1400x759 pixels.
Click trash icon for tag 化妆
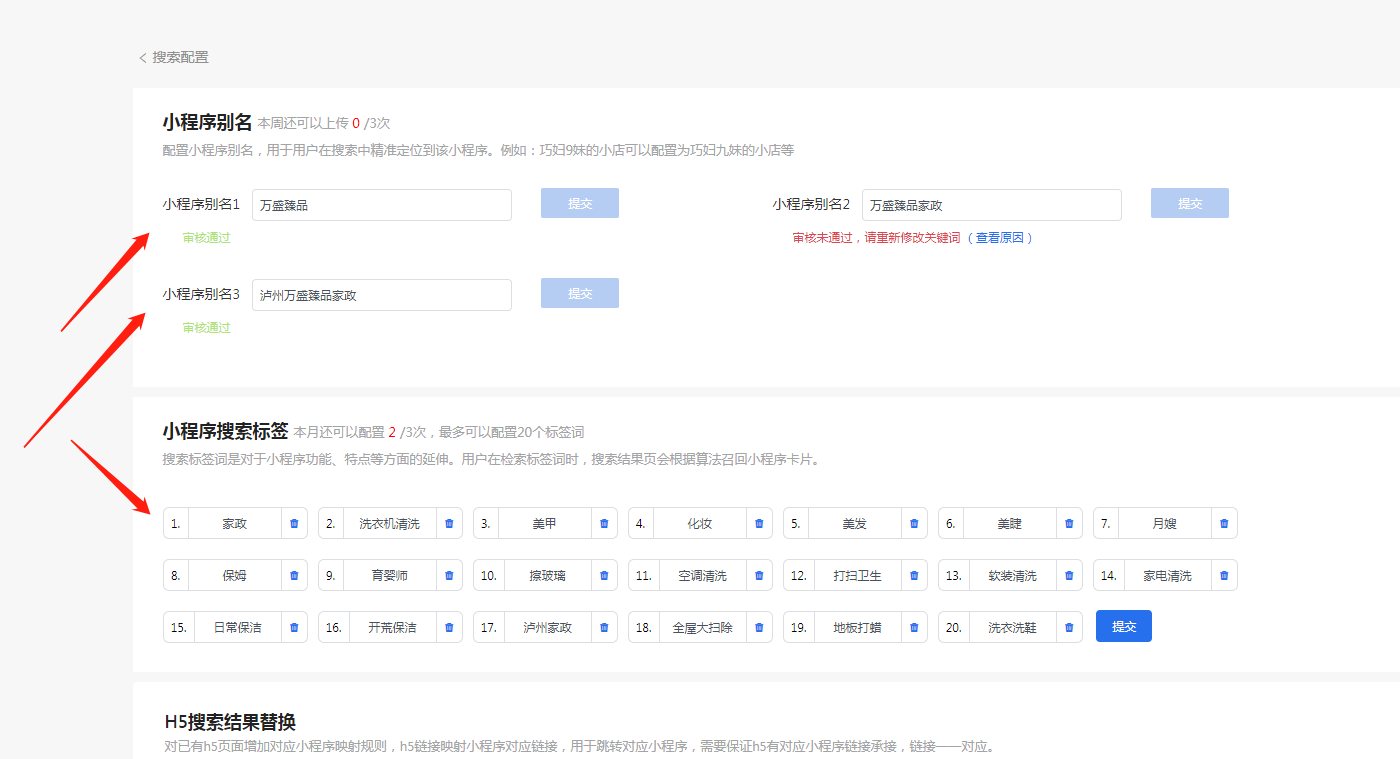pos(759,523)
